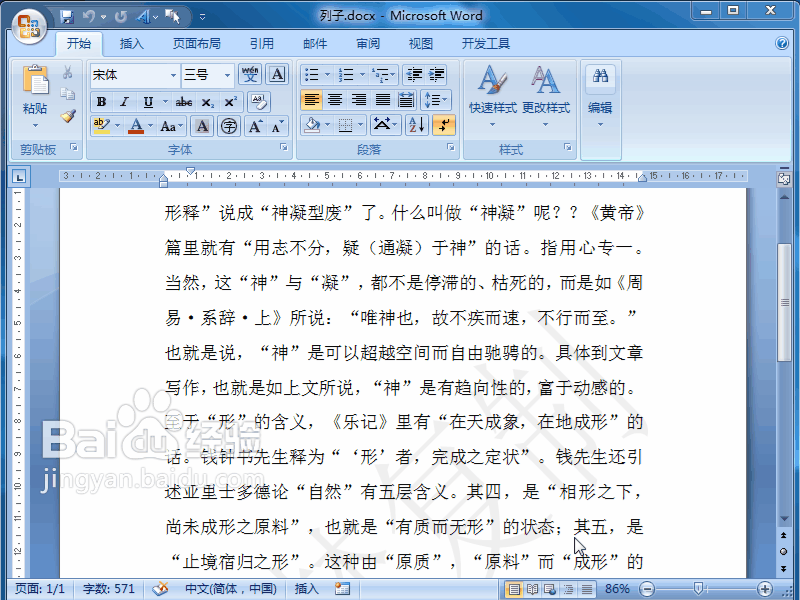Open the 编辑 group button

[600, 96]
